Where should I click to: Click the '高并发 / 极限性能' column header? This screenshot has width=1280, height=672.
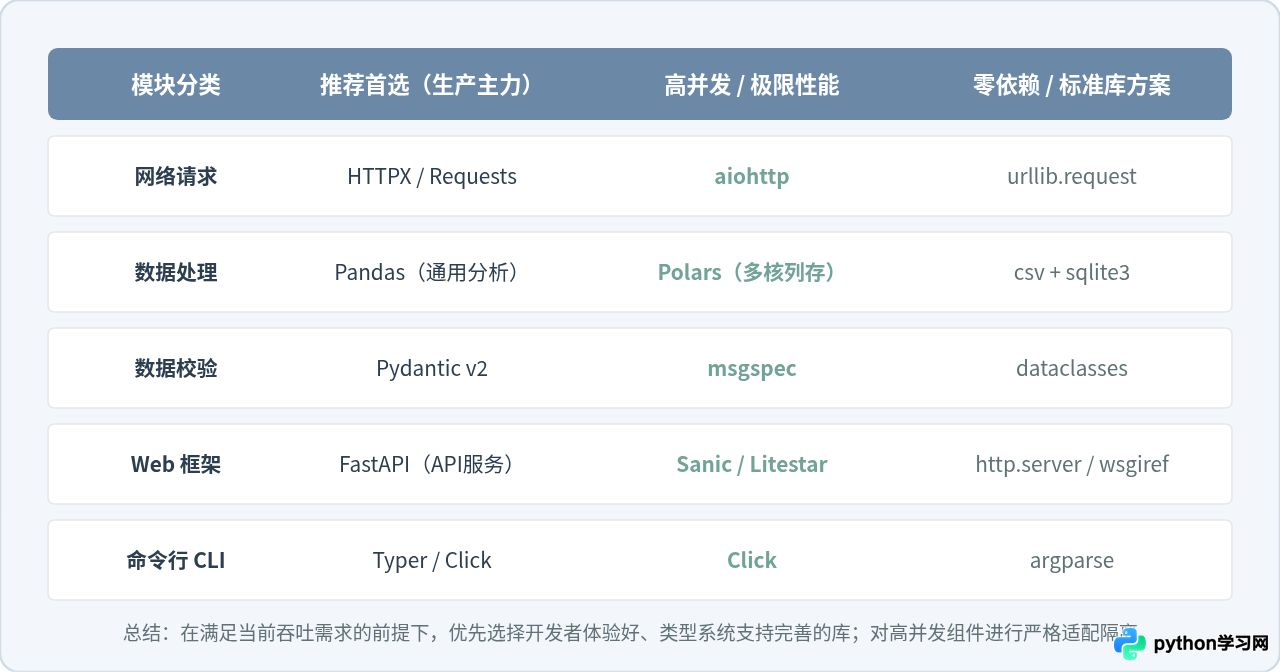coord(752,85)
